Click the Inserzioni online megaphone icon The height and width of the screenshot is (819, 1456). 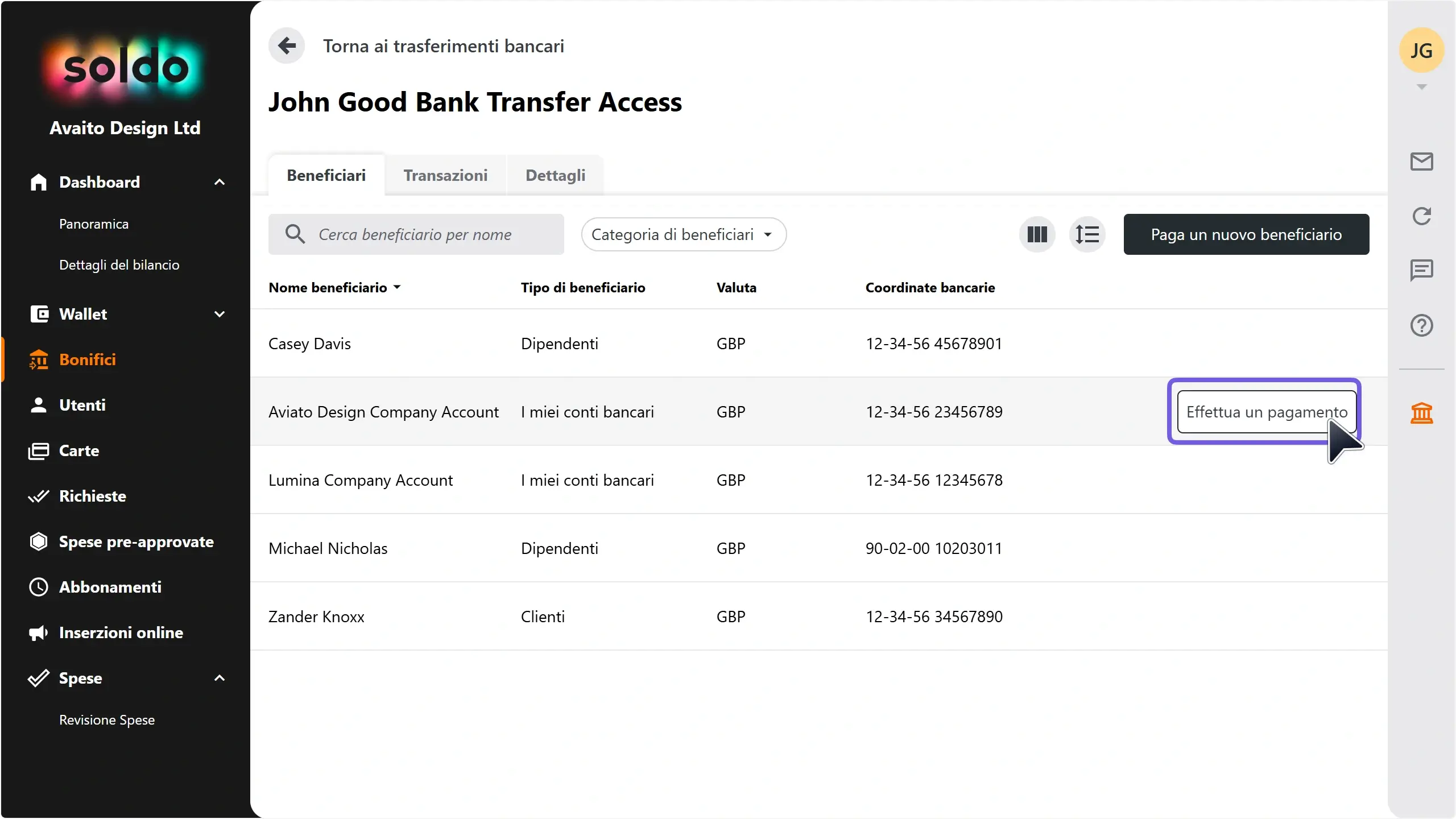pos(39,632)
